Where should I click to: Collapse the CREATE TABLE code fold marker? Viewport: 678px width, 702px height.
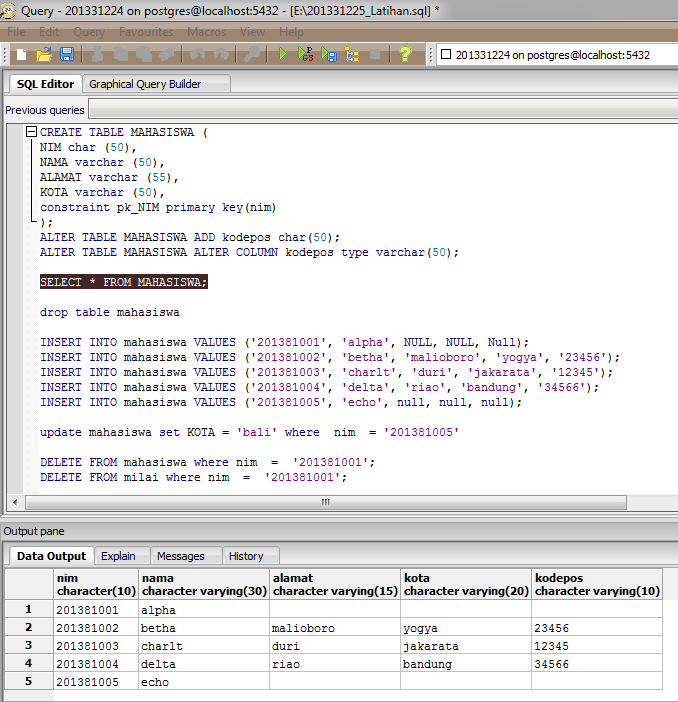click(x=31, y=132)
